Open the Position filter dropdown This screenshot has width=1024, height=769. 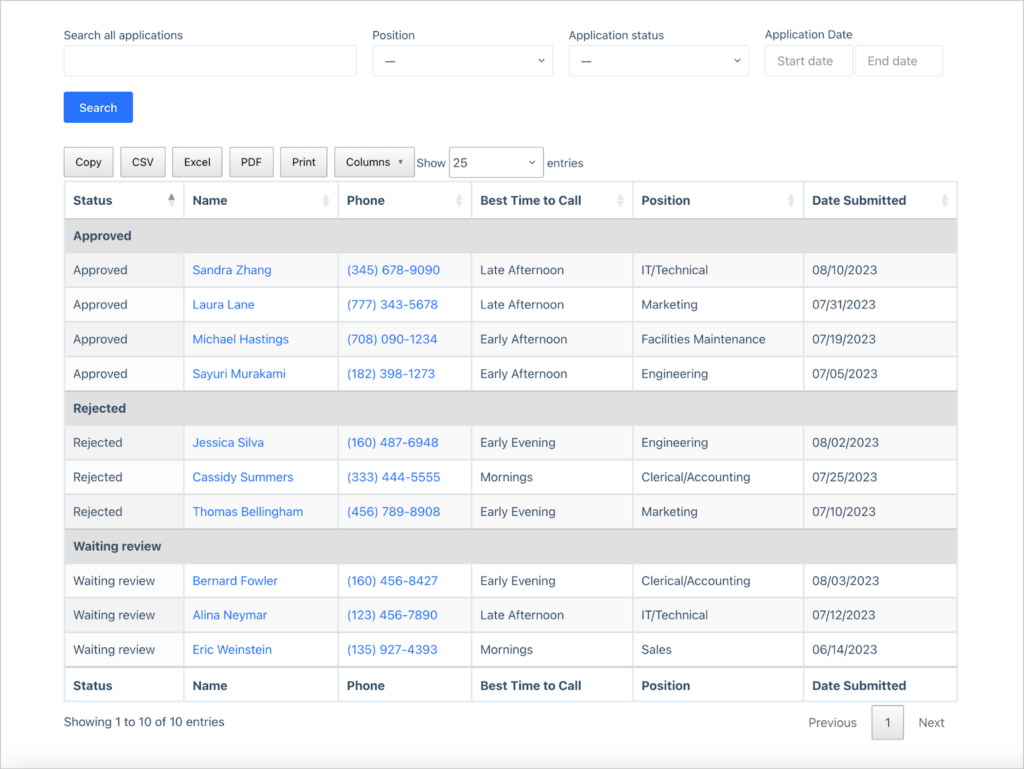pos(462,60)
